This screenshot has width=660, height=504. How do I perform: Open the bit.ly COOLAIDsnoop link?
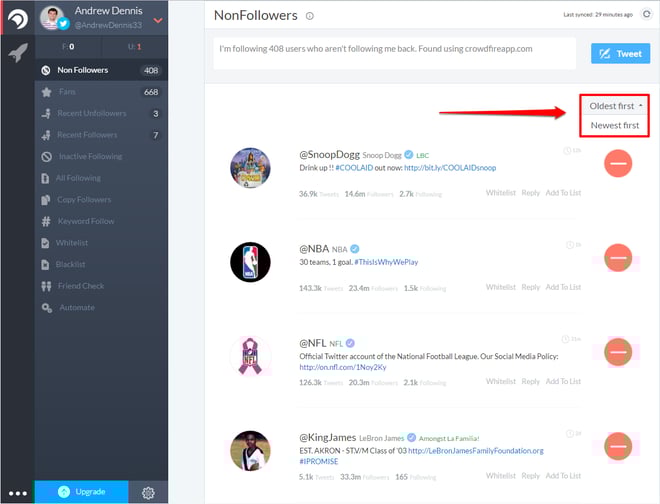450,168
